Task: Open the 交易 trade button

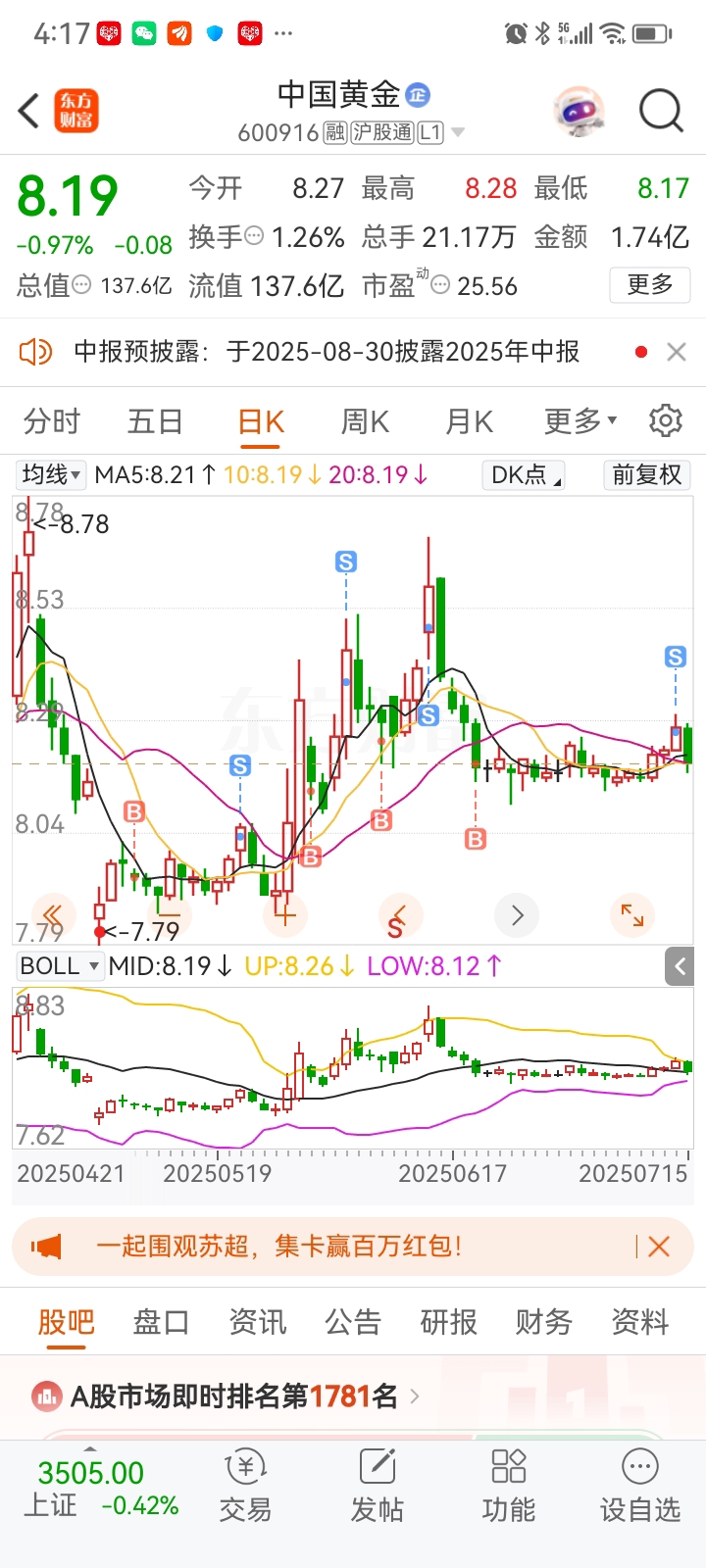Action: coord(245,1486)
